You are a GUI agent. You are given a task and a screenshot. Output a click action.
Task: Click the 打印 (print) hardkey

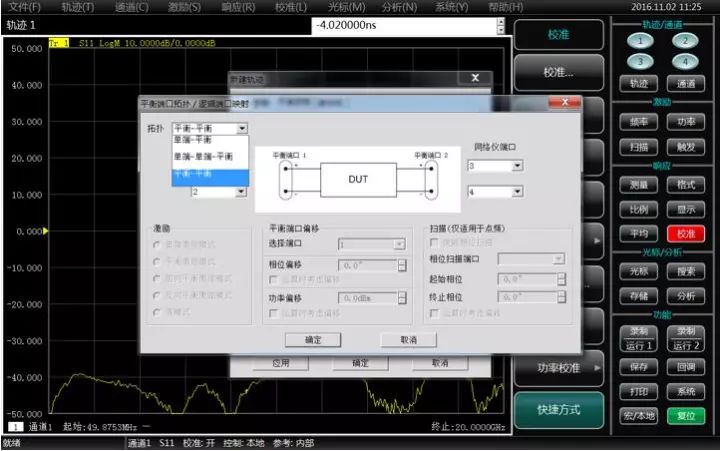[x=639, y=392]
